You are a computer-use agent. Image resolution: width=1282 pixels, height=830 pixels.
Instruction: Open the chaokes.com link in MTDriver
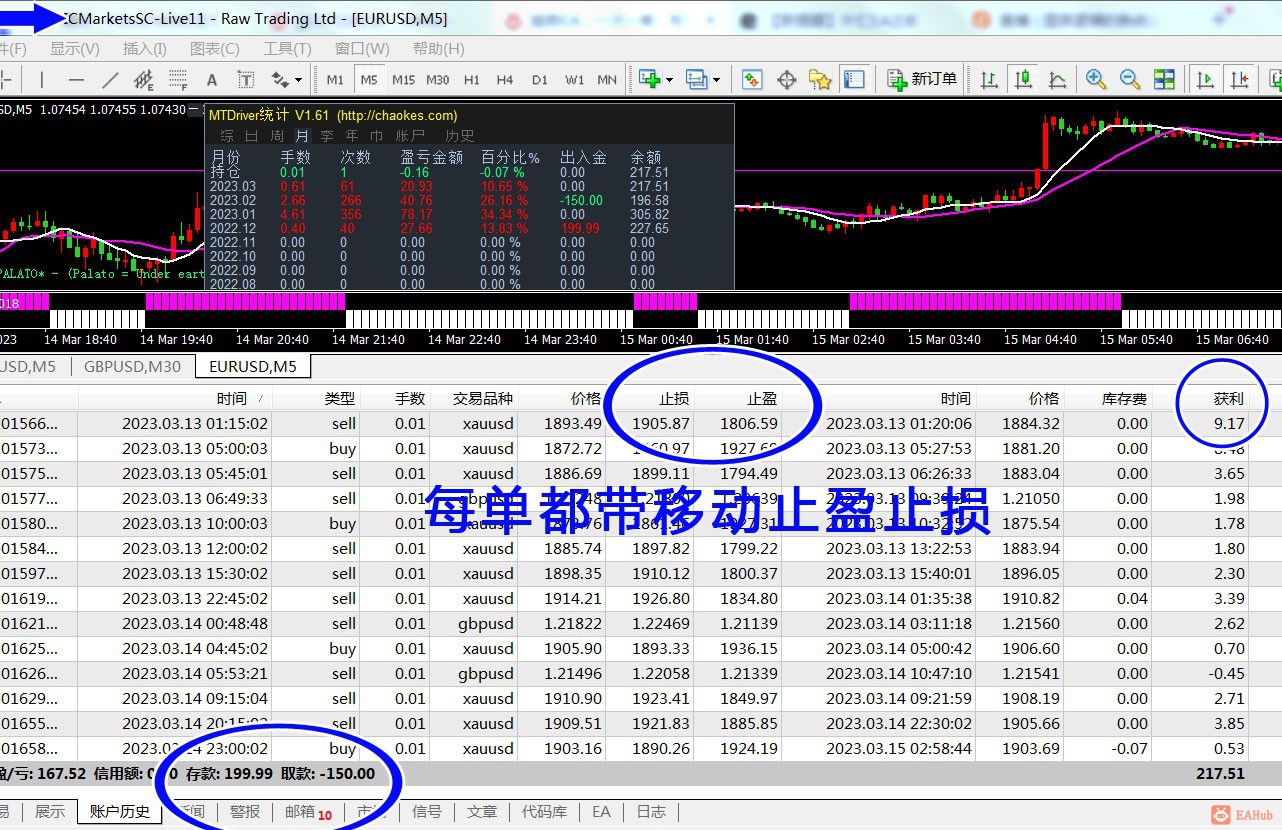point(397,116)
